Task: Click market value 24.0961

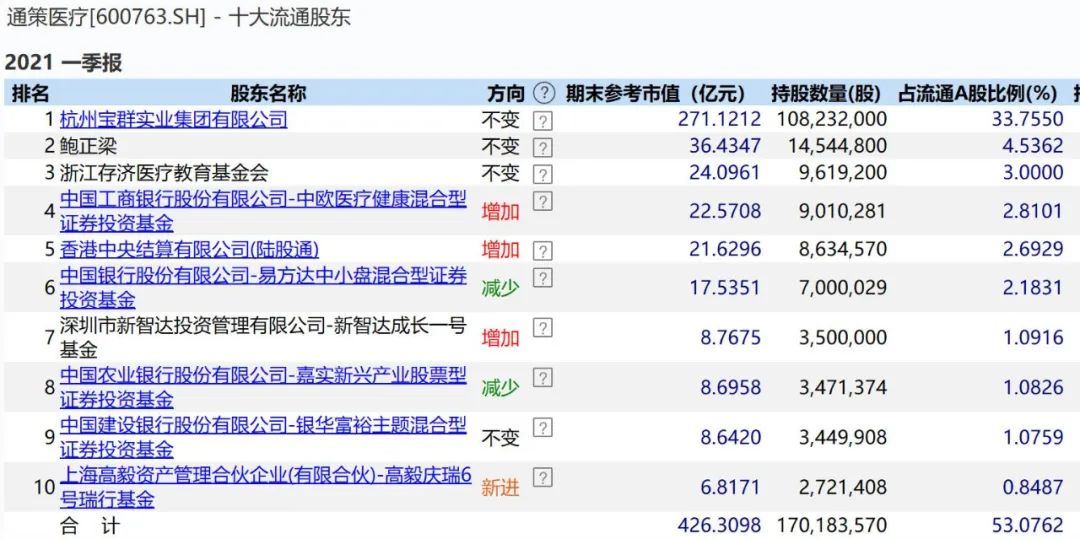Action: pos(725,172)
